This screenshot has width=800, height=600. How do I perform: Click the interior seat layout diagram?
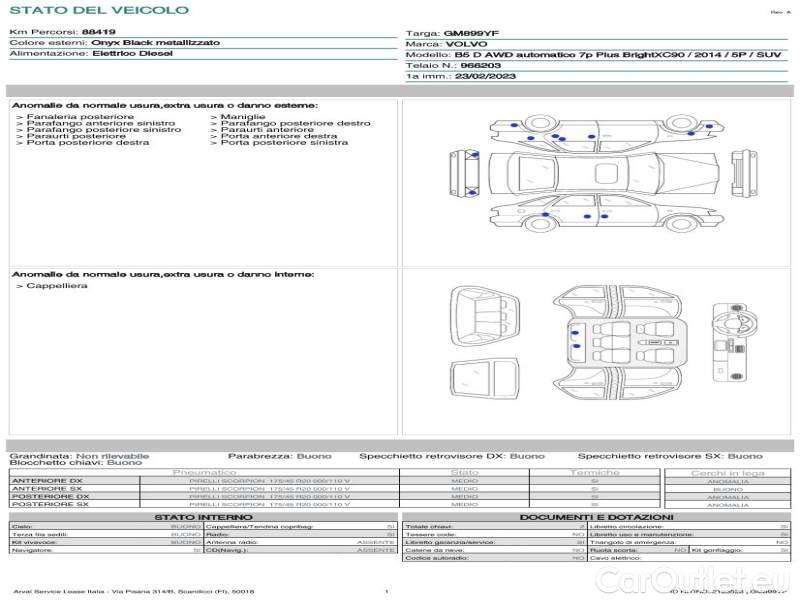coord(617,340)
